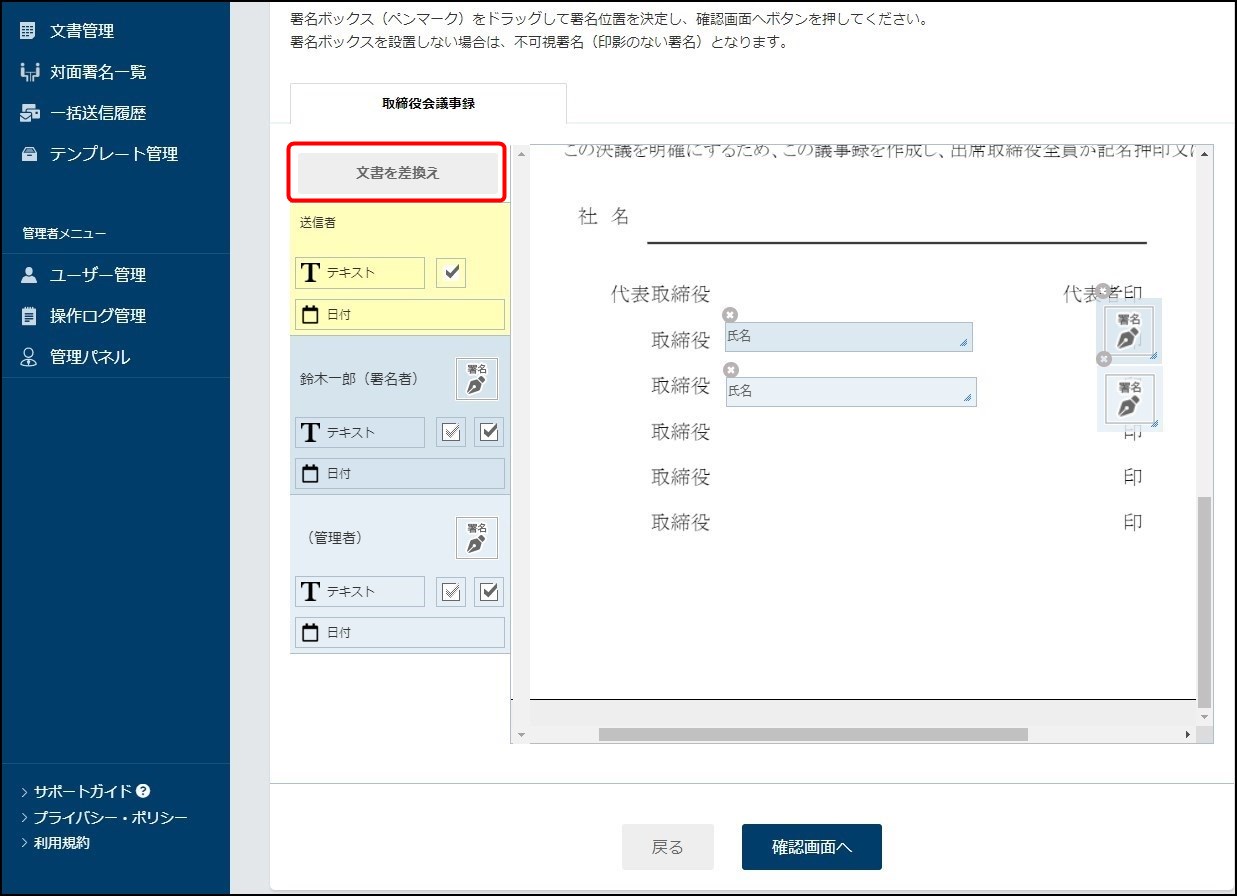Click inside the second 氏名 text box
Image resolution: width=1237 pixels, height=896 pixels.
point(851,392)
